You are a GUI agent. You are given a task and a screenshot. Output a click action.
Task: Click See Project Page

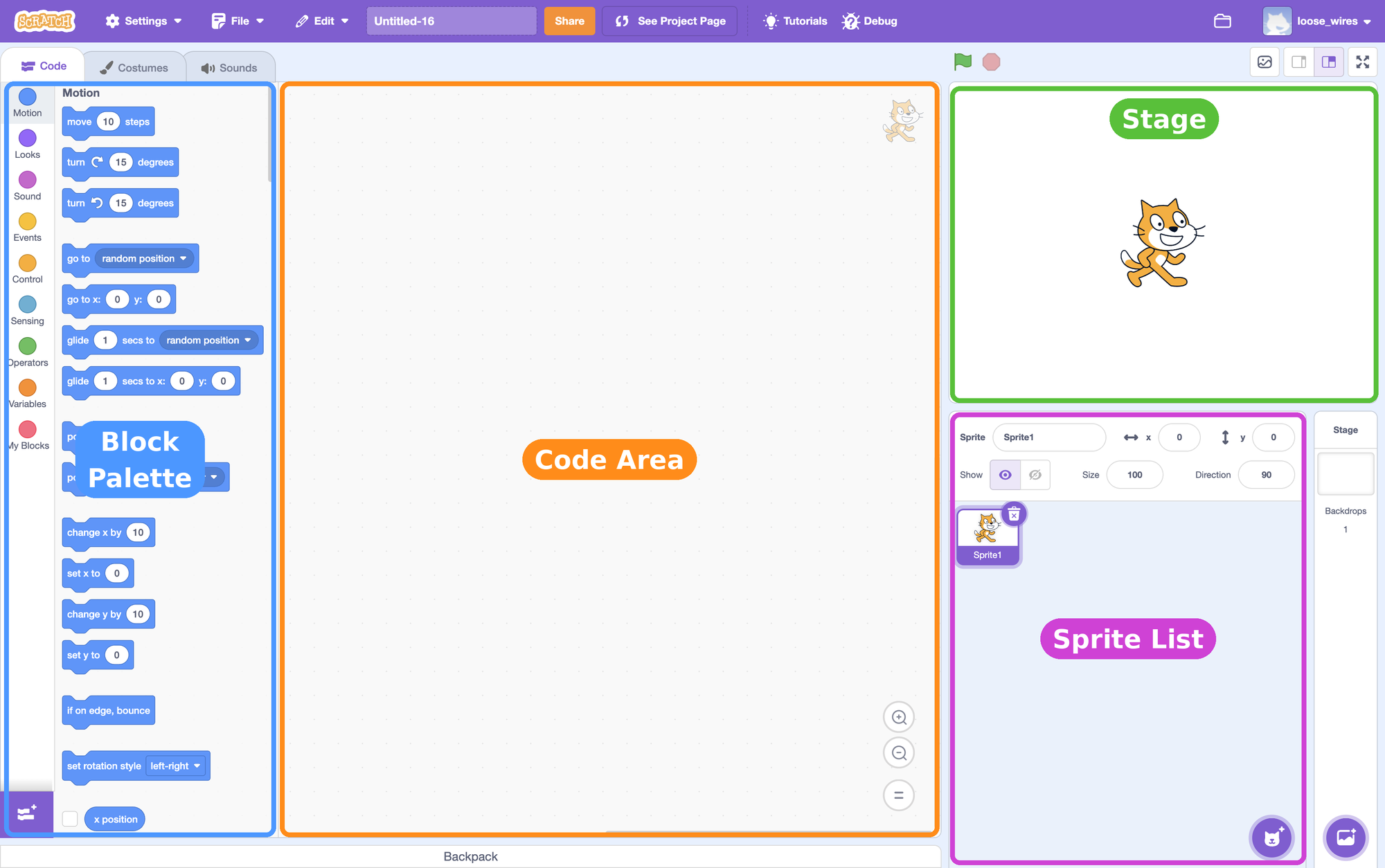point(670,21)
